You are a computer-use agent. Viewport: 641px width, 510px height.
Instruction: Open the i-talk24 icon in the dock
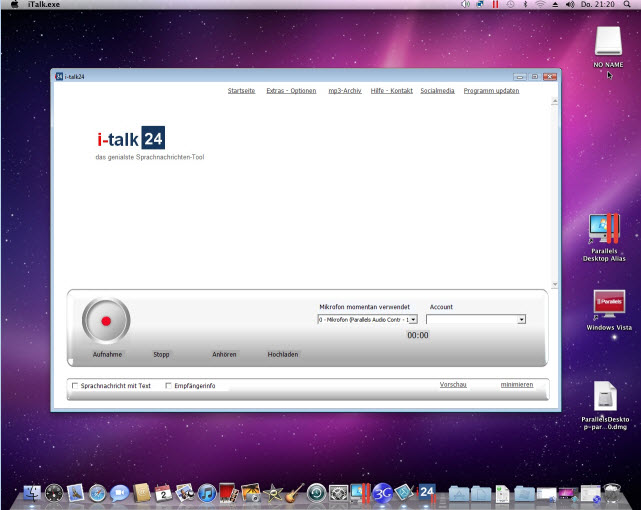427,491
